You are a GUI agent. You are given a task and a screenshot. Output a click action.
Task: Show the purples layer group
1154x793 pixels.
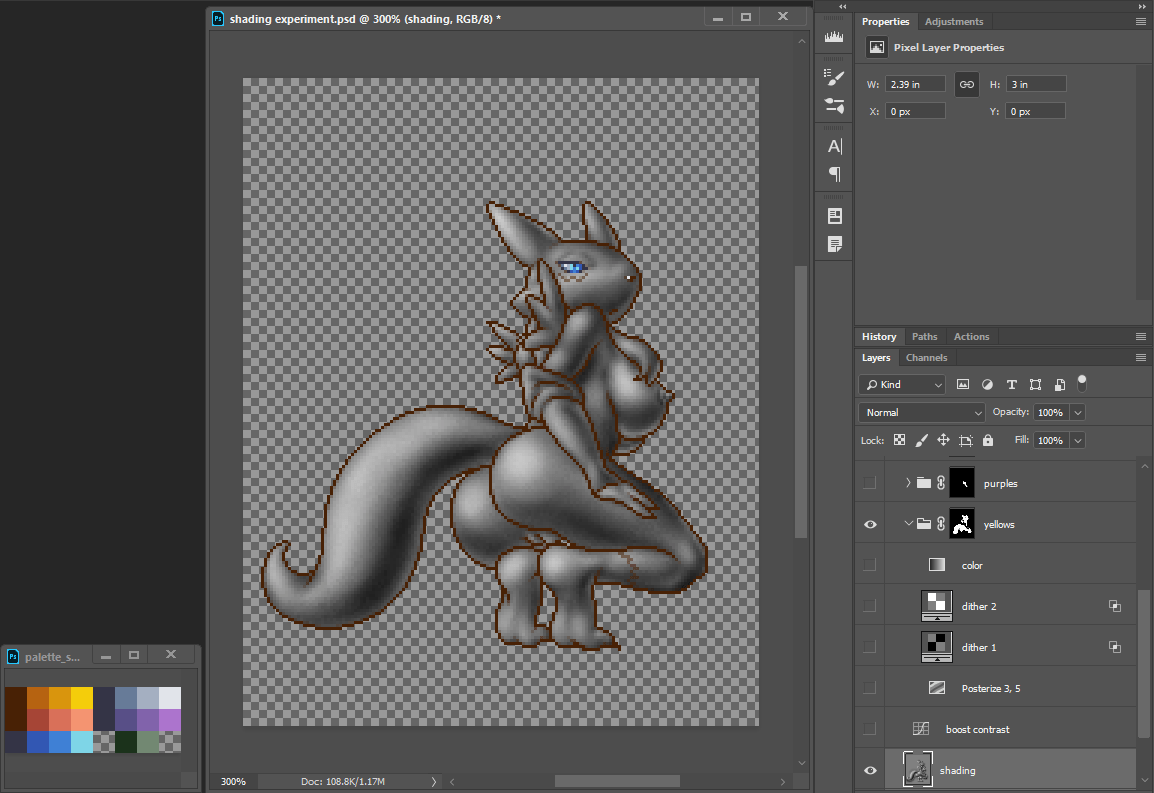[870, 483]
